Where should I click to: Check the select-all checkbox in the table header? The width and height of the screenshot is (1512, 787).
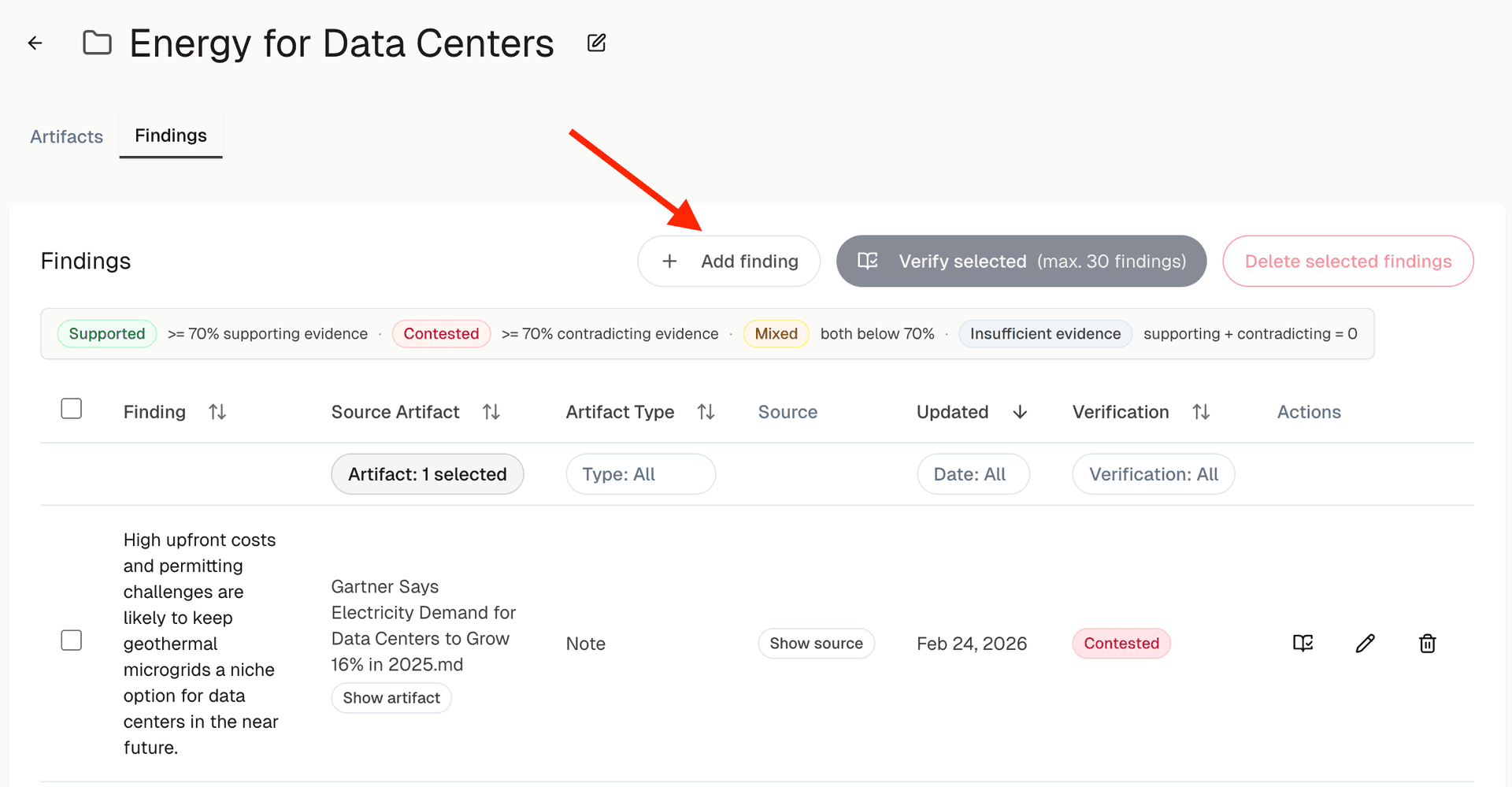point(71,408)
